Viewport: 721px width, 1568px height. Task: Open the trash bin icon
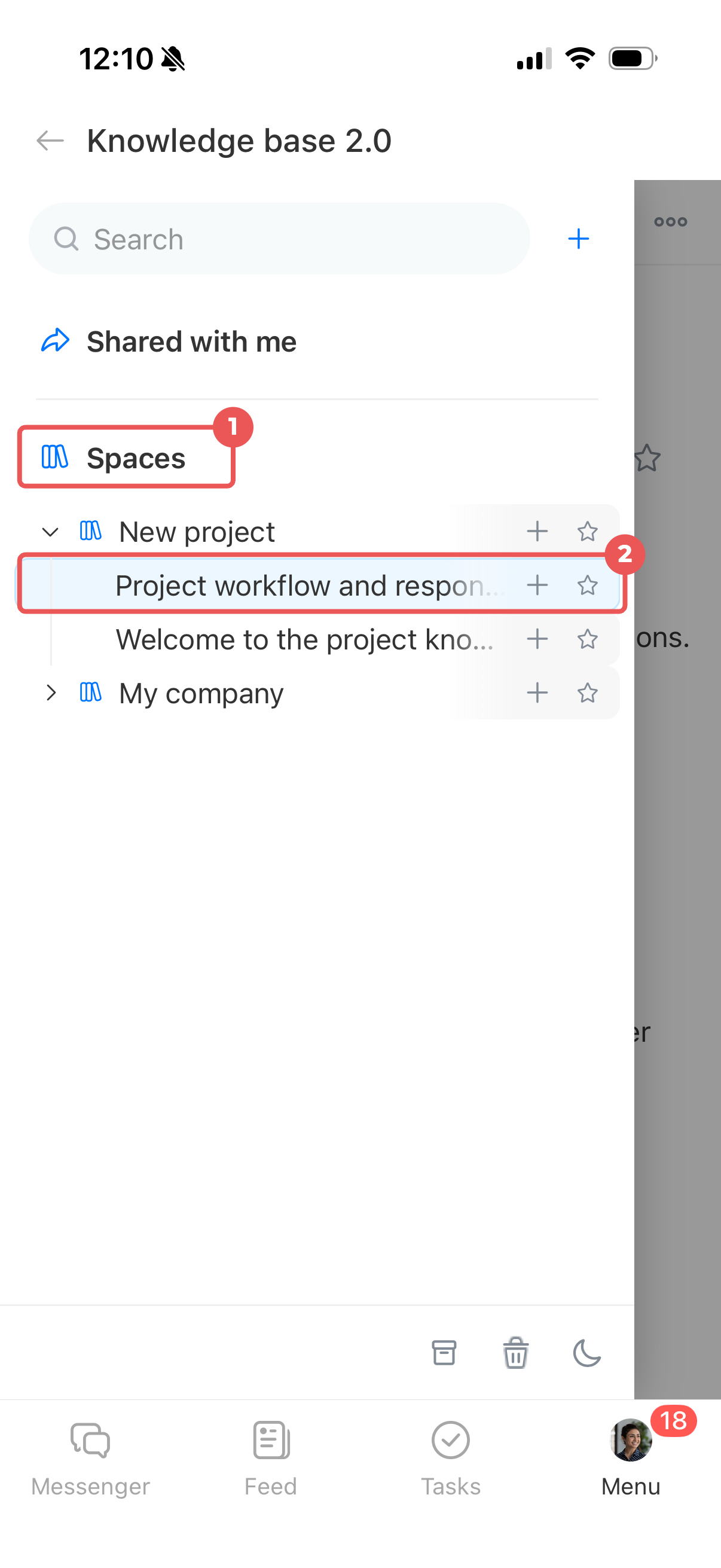[x=515, y=1353]
